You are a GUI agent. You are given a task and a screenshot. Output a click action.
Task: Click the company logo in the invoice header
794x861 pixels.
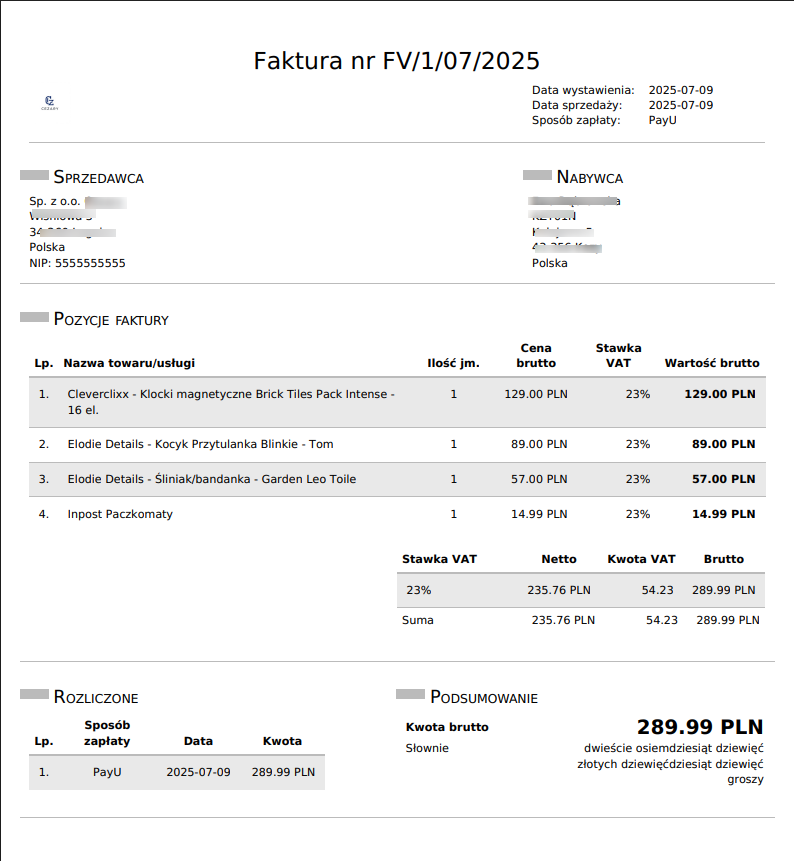(x=49, y=102)
